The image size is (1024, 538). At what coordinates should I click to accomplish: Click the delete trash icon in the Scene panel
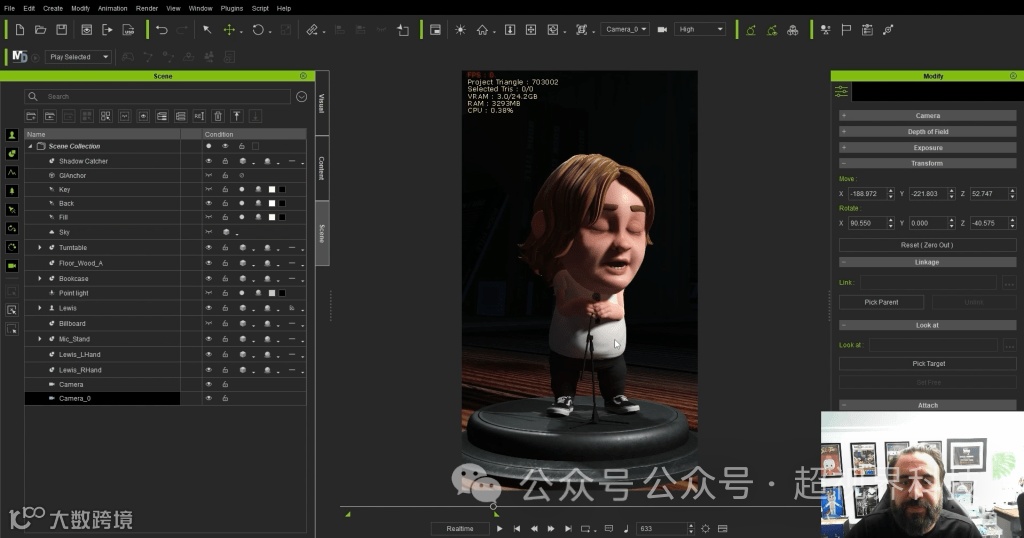(218, 116)
